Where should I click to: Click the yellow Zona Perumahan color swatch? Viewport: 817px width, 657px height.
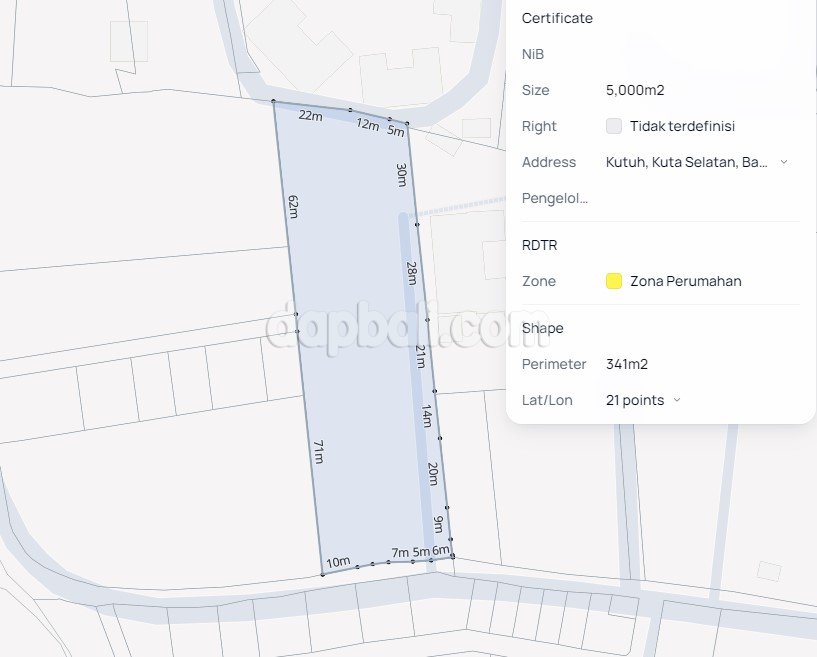[614, 281]
